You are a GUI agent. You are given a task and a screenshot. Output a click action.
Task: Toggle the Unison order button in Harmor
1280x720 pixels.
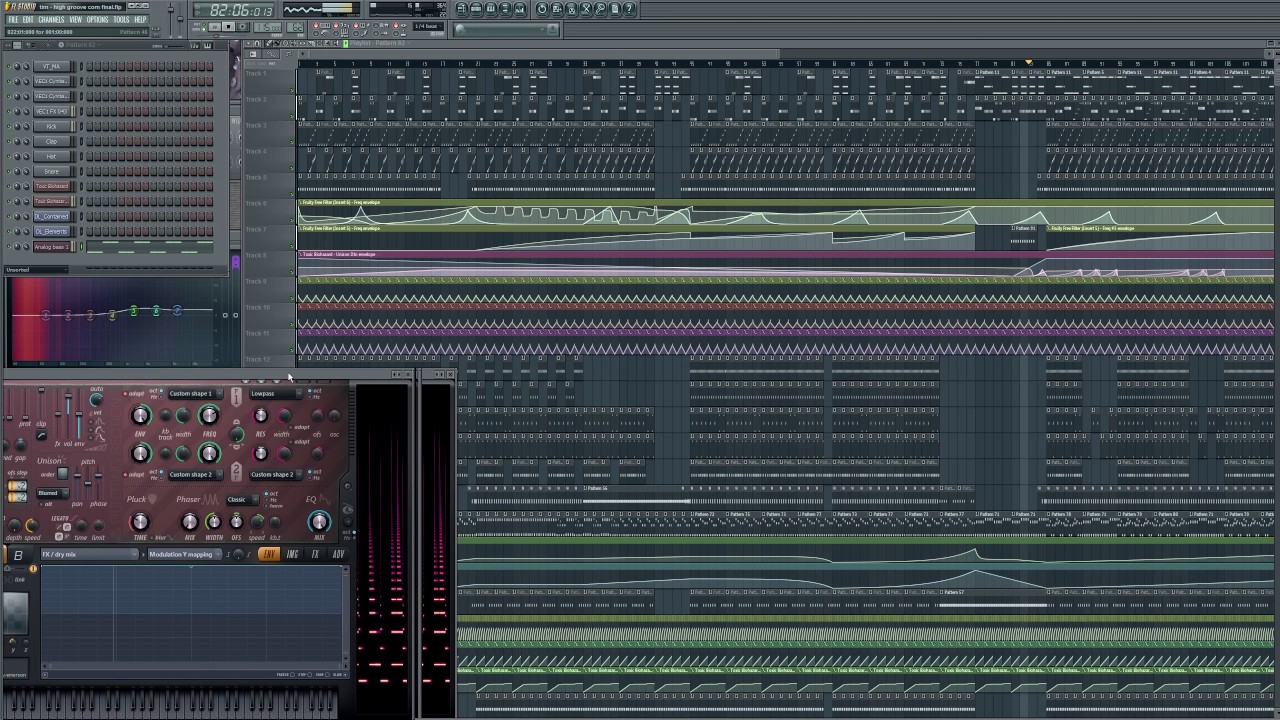tap(63, 473)
